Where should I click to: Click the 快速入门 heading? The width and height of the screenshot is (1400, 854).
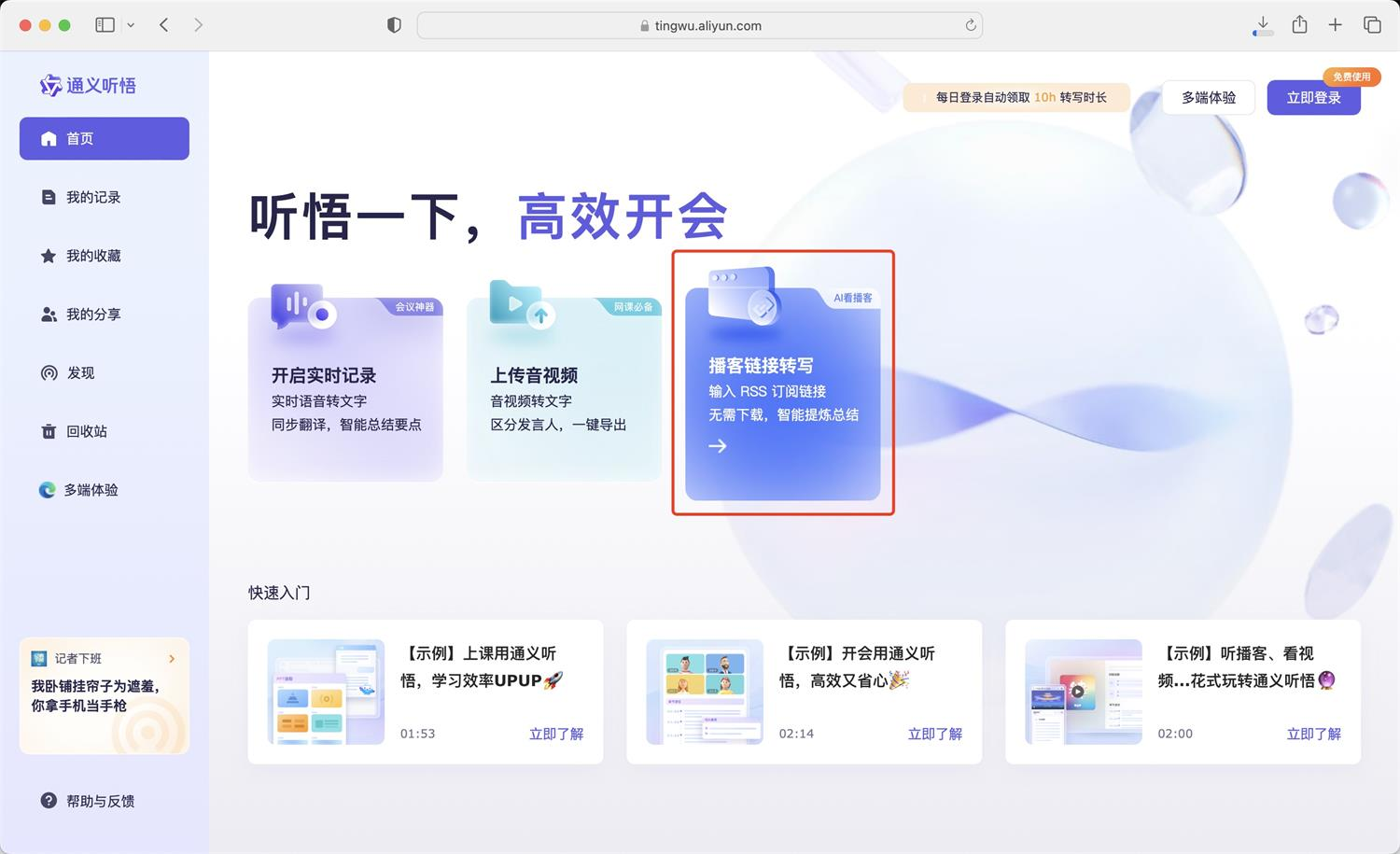point(279,593)
